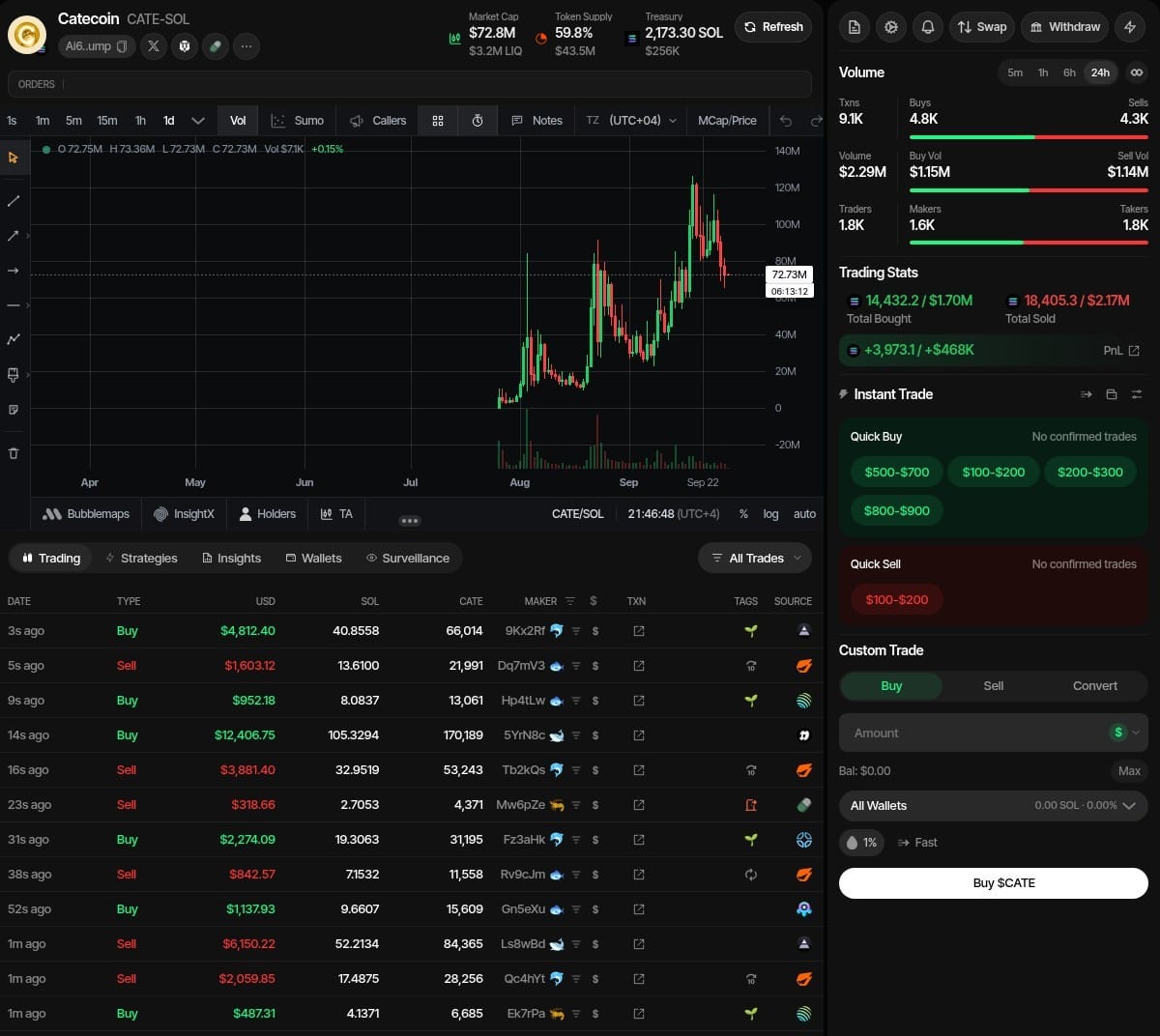This screenshot has width=1160, height=1036.
Task: Toggle MCap/Price display
Action: tap(727, 121)
